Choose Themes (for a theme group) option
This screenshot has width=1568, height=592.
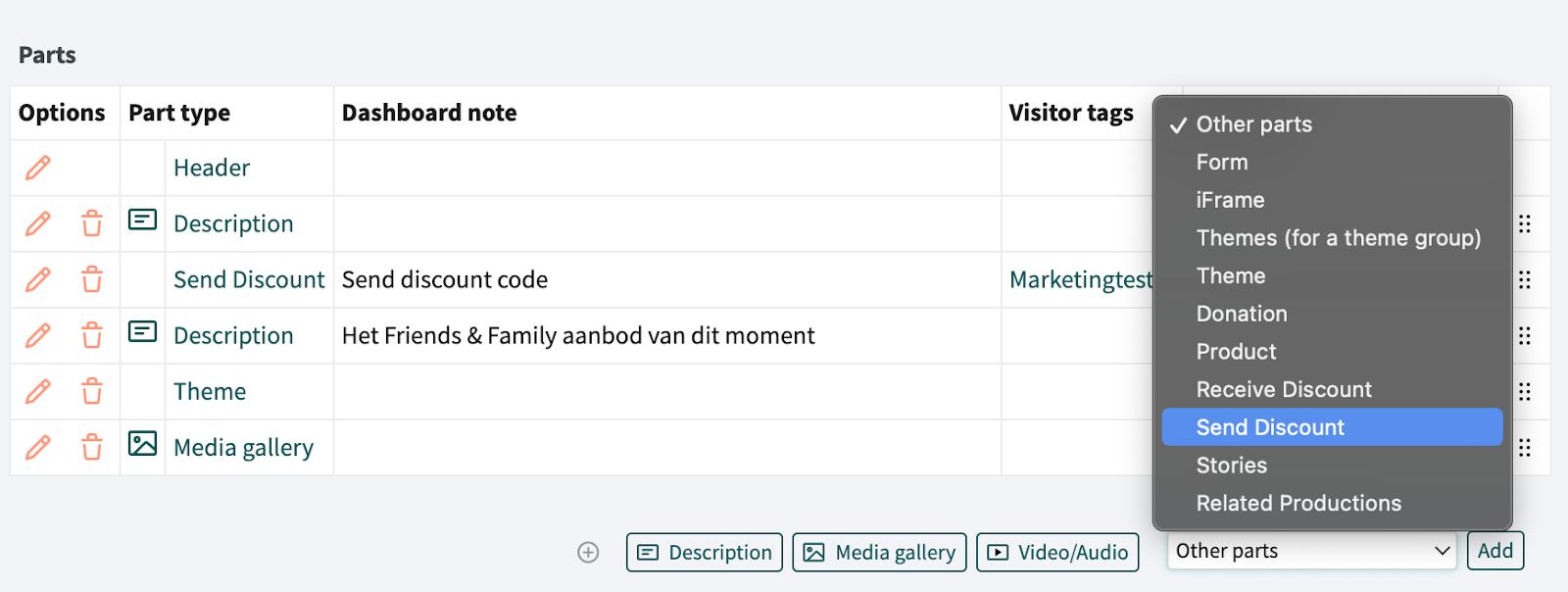pos(1338,238)
